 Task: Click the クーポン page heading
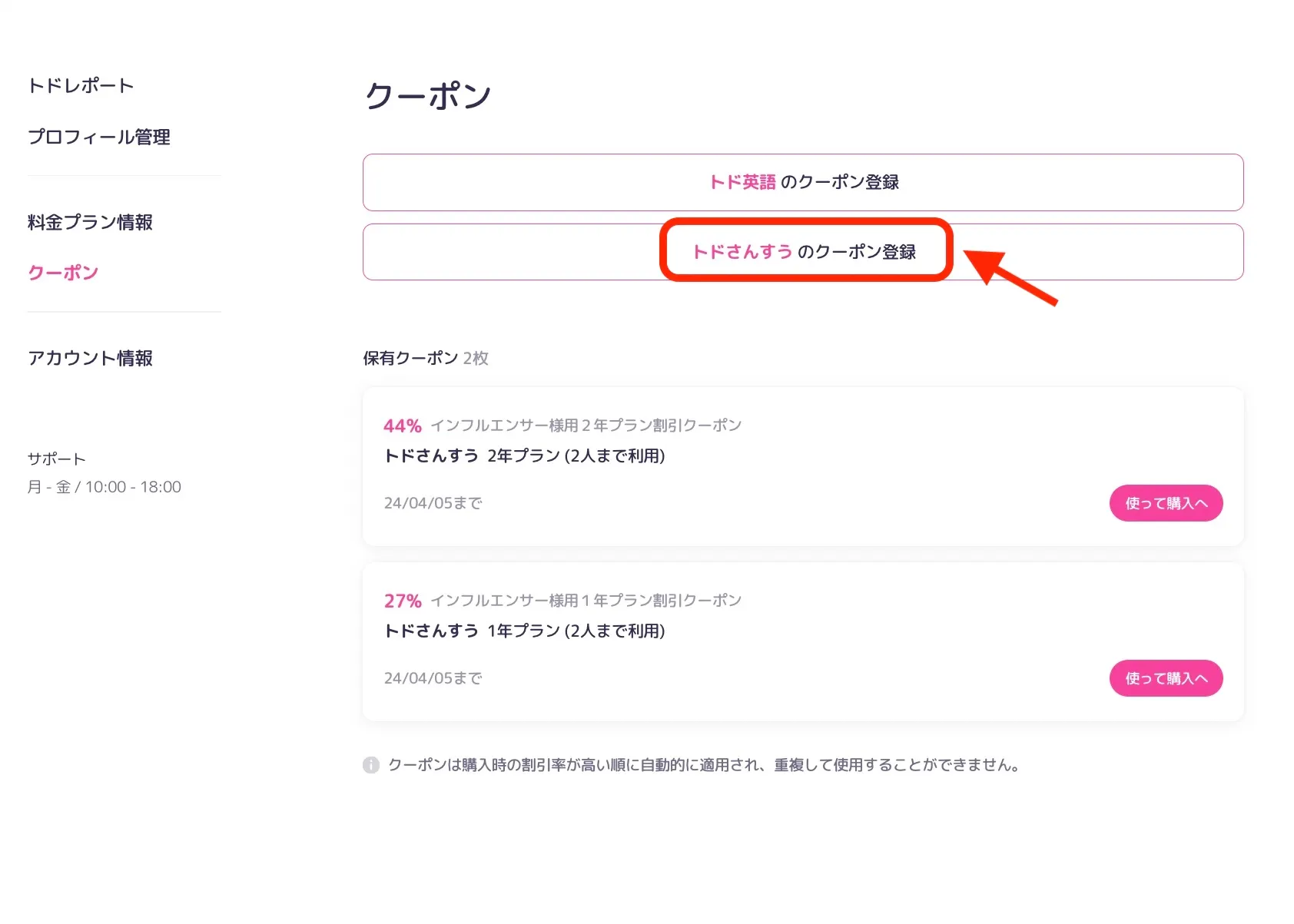(x=428, y=96)
